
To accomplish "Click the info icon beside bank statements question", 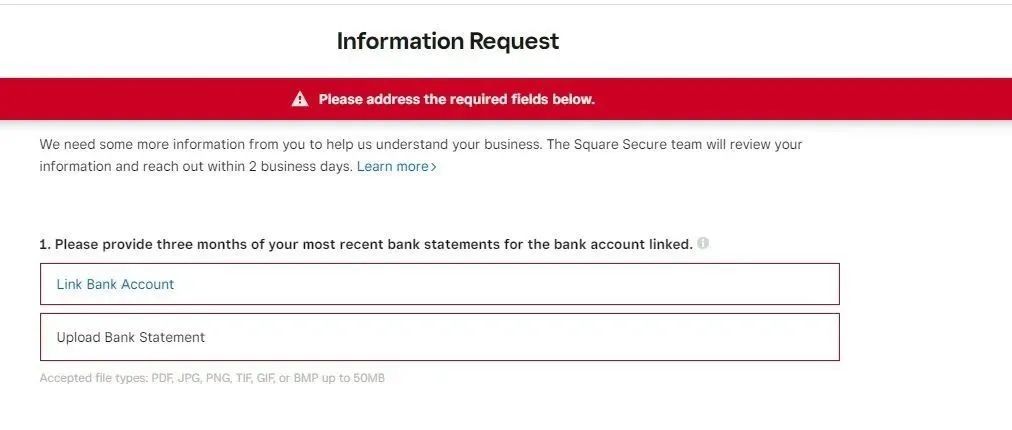I will (703, 243).
